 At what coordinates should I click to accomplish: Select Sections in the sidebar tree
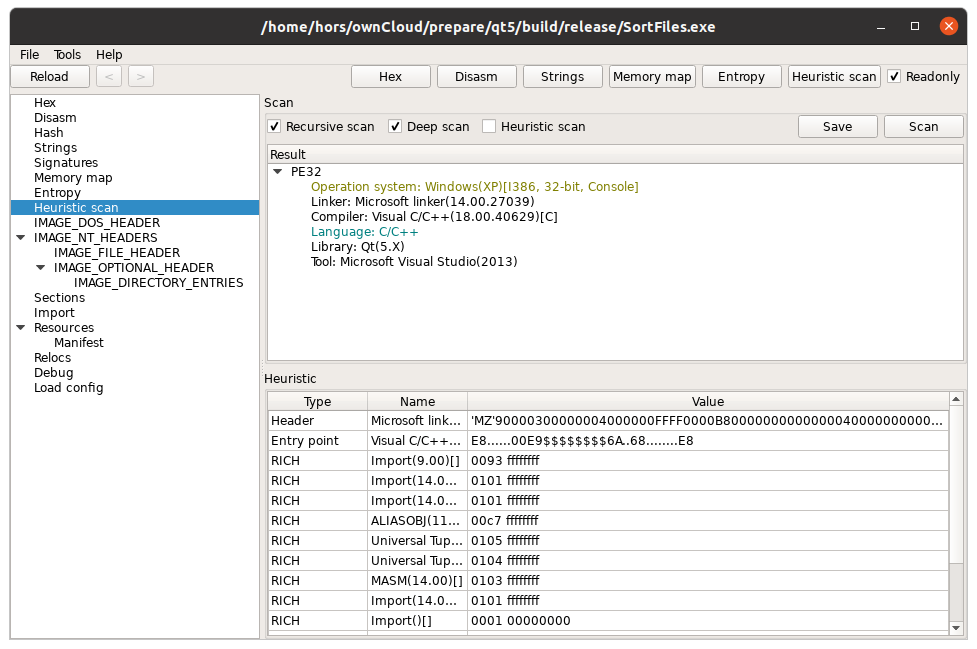pos(59,298)
